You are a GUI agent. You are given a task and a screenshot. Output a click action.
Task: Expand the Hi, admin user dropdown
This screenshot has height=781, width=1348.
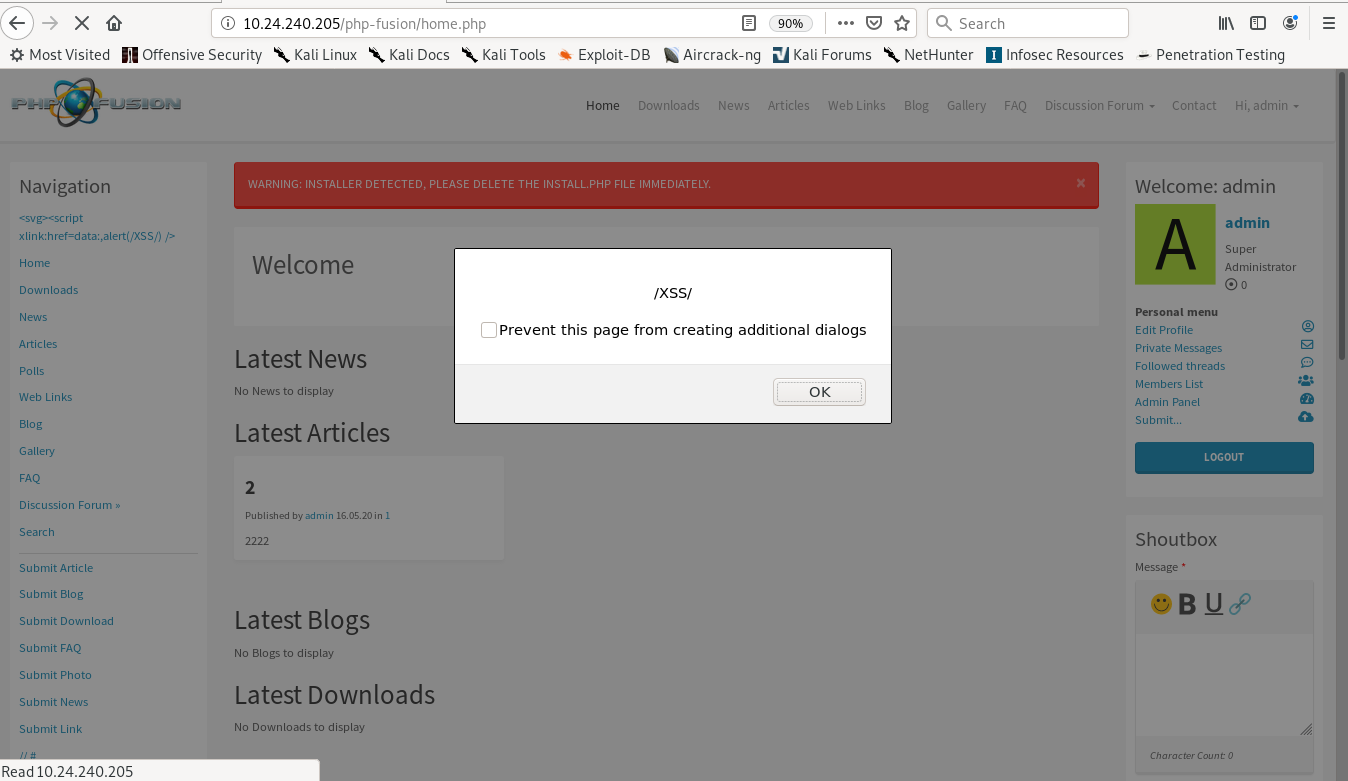click(x=1267, y=106)
